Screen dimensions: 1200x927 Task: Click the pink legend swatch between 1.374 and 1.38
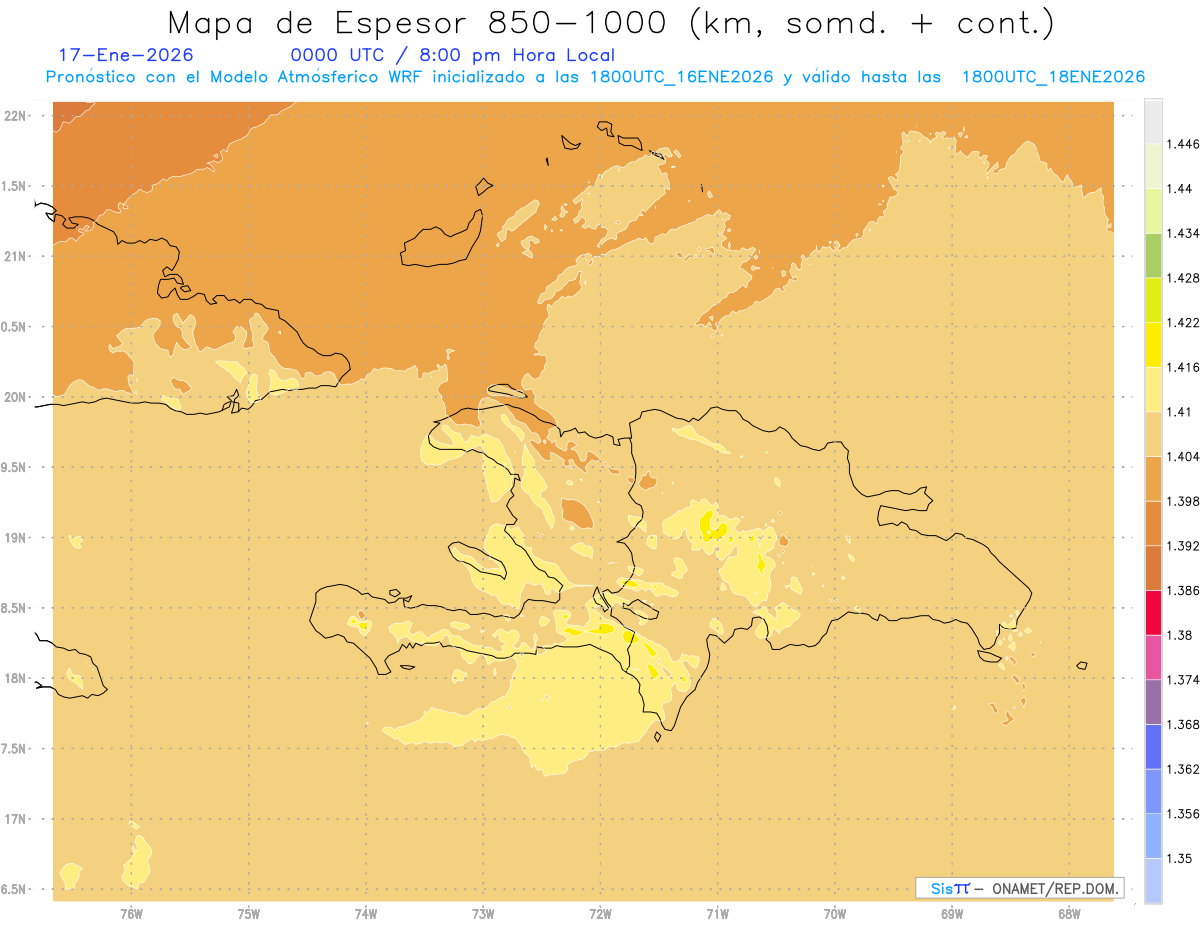1153,657
